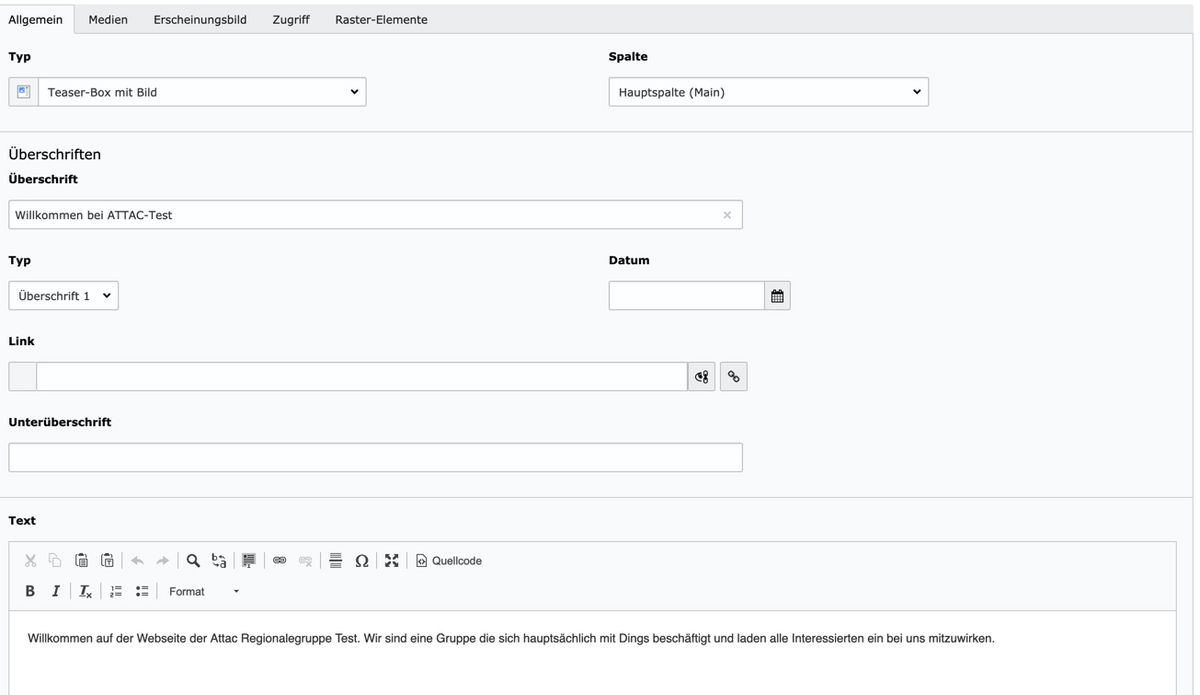Insert horizontal line icon

335,561
